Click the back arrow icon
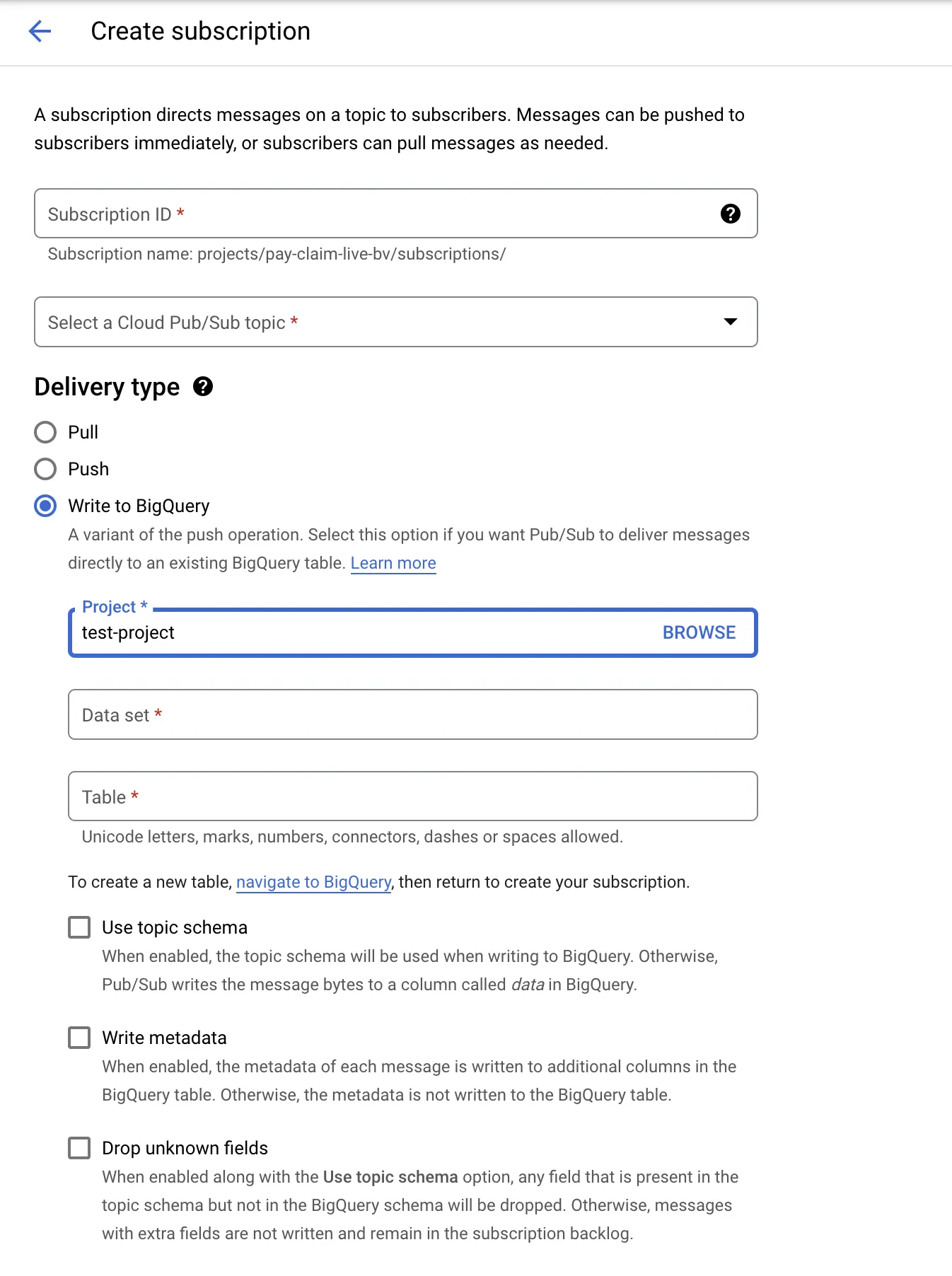 (x=40, y=31)
